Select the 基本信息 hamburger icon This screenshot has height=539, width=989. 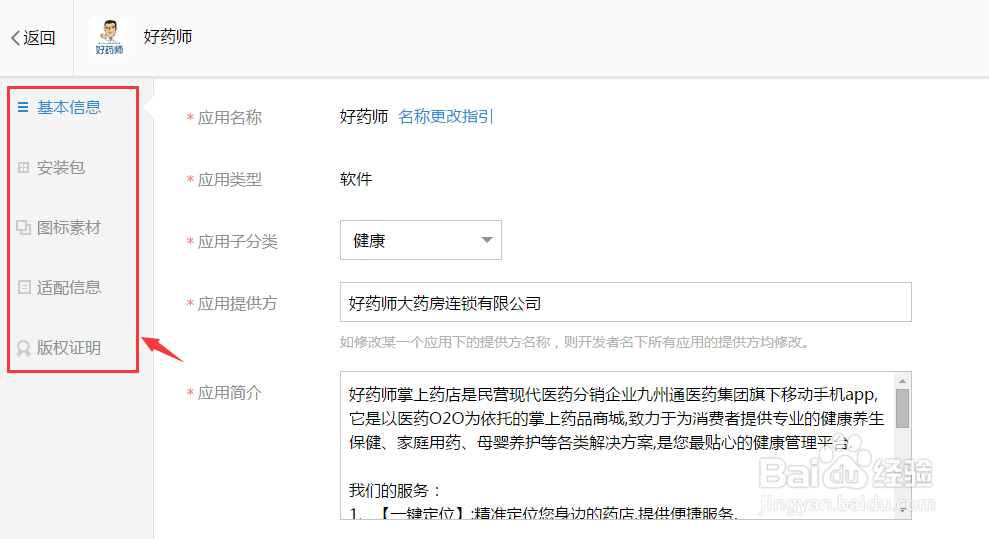[x=23, y=107]
